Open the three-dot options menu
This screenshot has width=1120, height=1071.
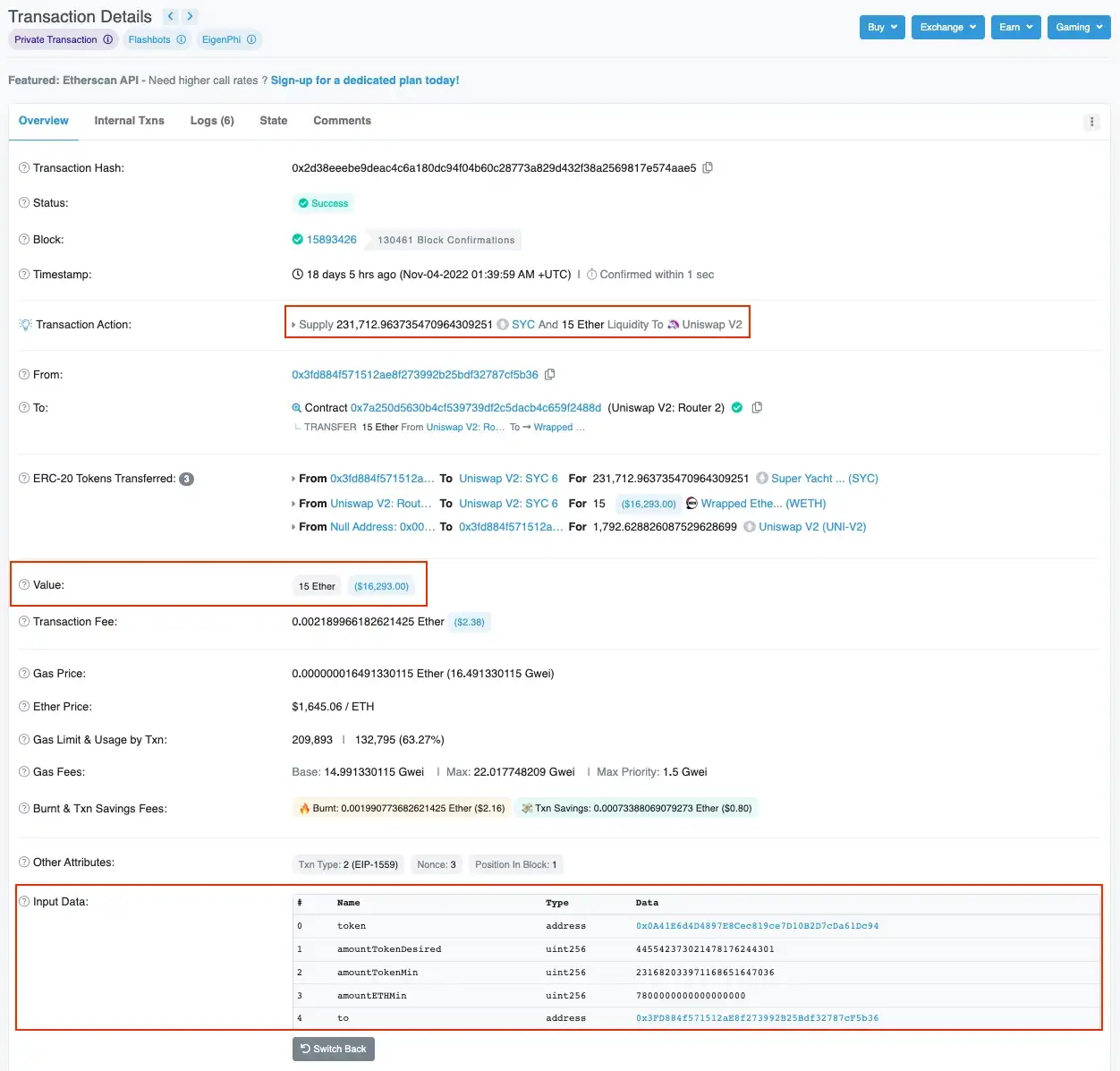tap(1091, 122)
